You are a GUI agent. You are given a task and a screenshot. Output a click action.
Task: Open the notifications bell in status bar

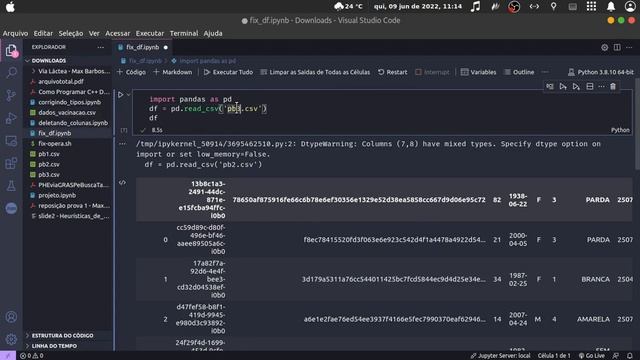630,356
